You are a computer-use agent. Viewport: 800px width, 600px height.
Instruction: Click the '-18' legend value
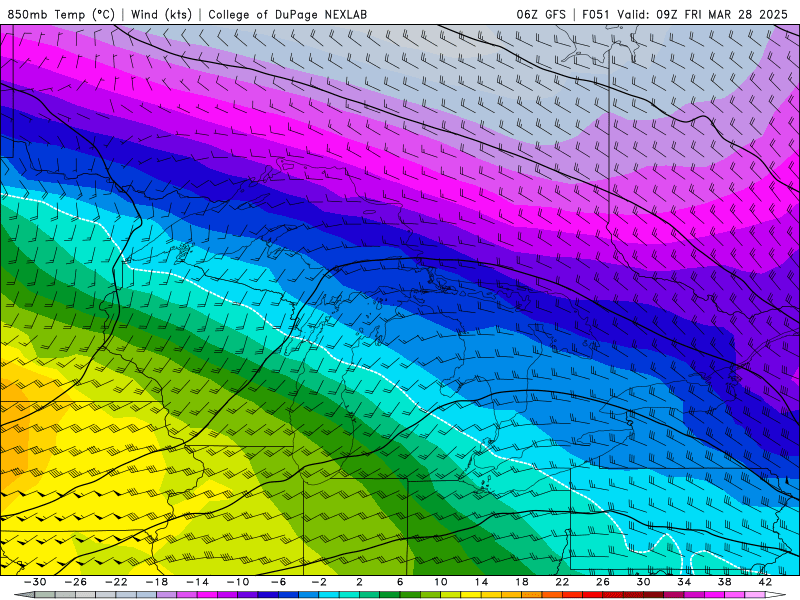(157, 582)
